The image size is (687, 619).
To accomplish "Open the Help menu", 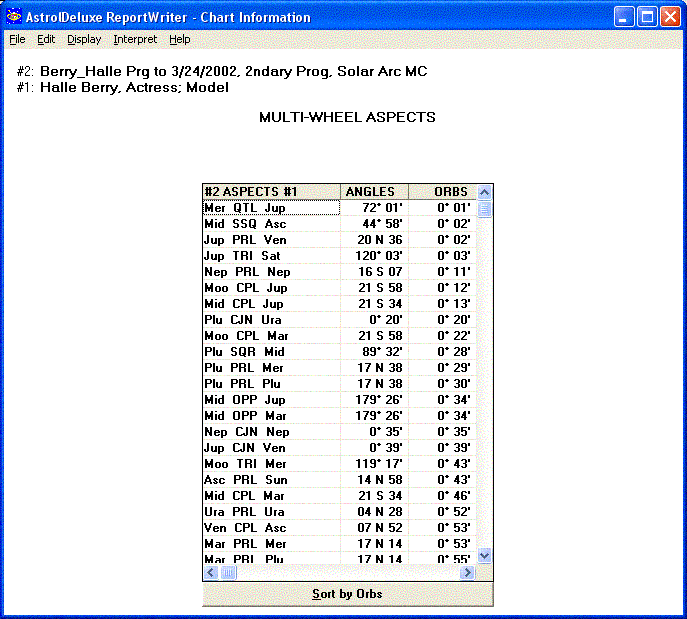I will click(x=179, y=40).
